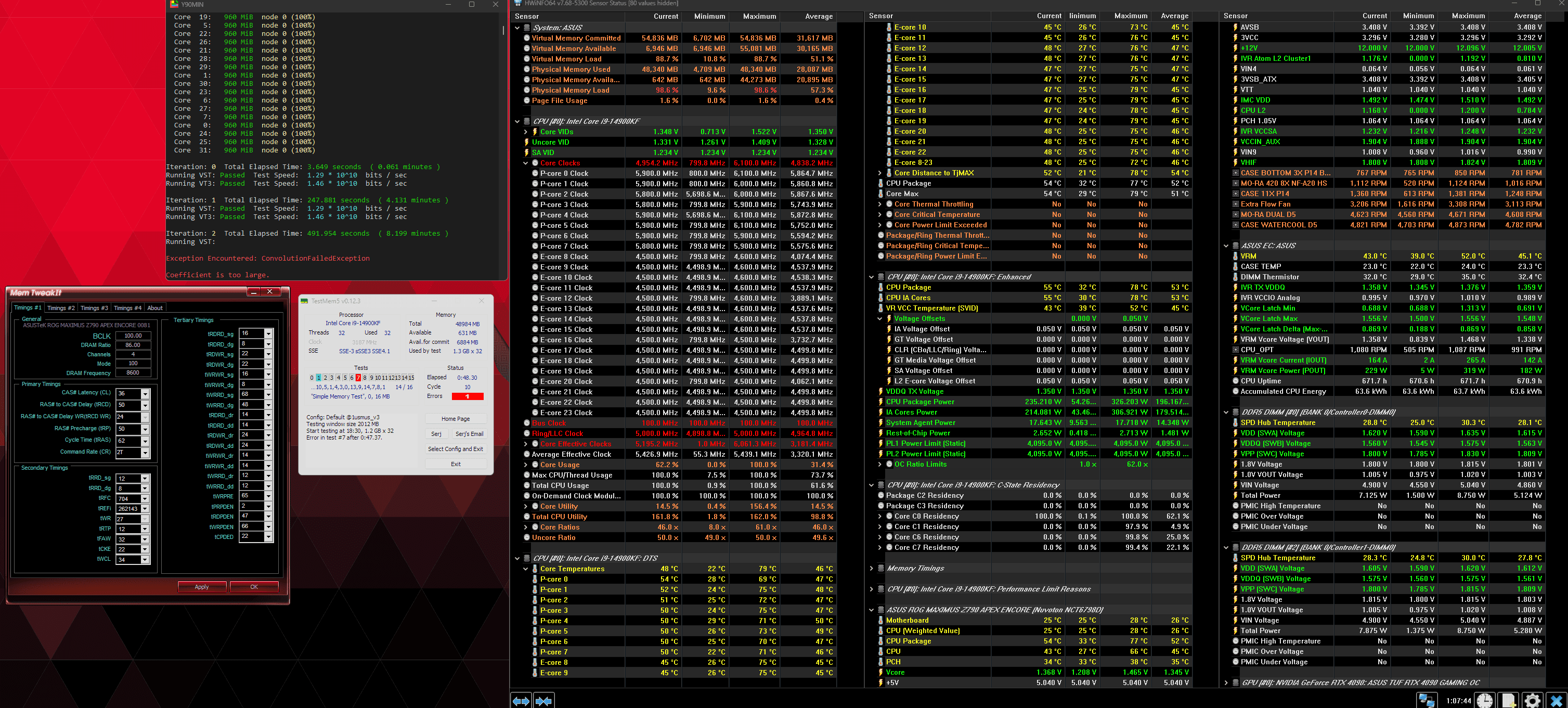Click the Y90MIN window title icon
Viewport: 1568px width, 708px height.
click(174, 4)
